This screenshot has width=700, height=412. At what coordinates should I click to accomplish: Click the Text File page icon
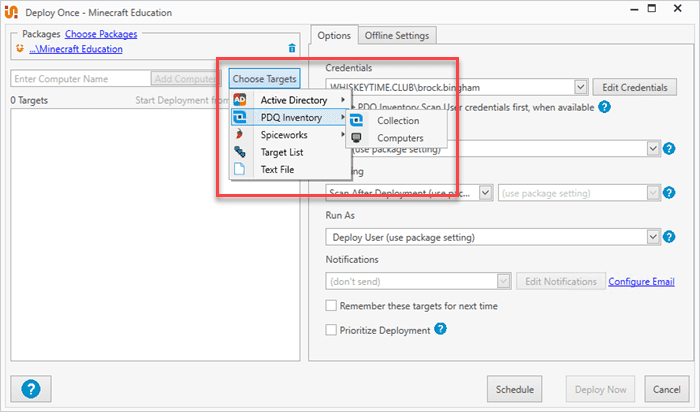(x=240, y=169)
